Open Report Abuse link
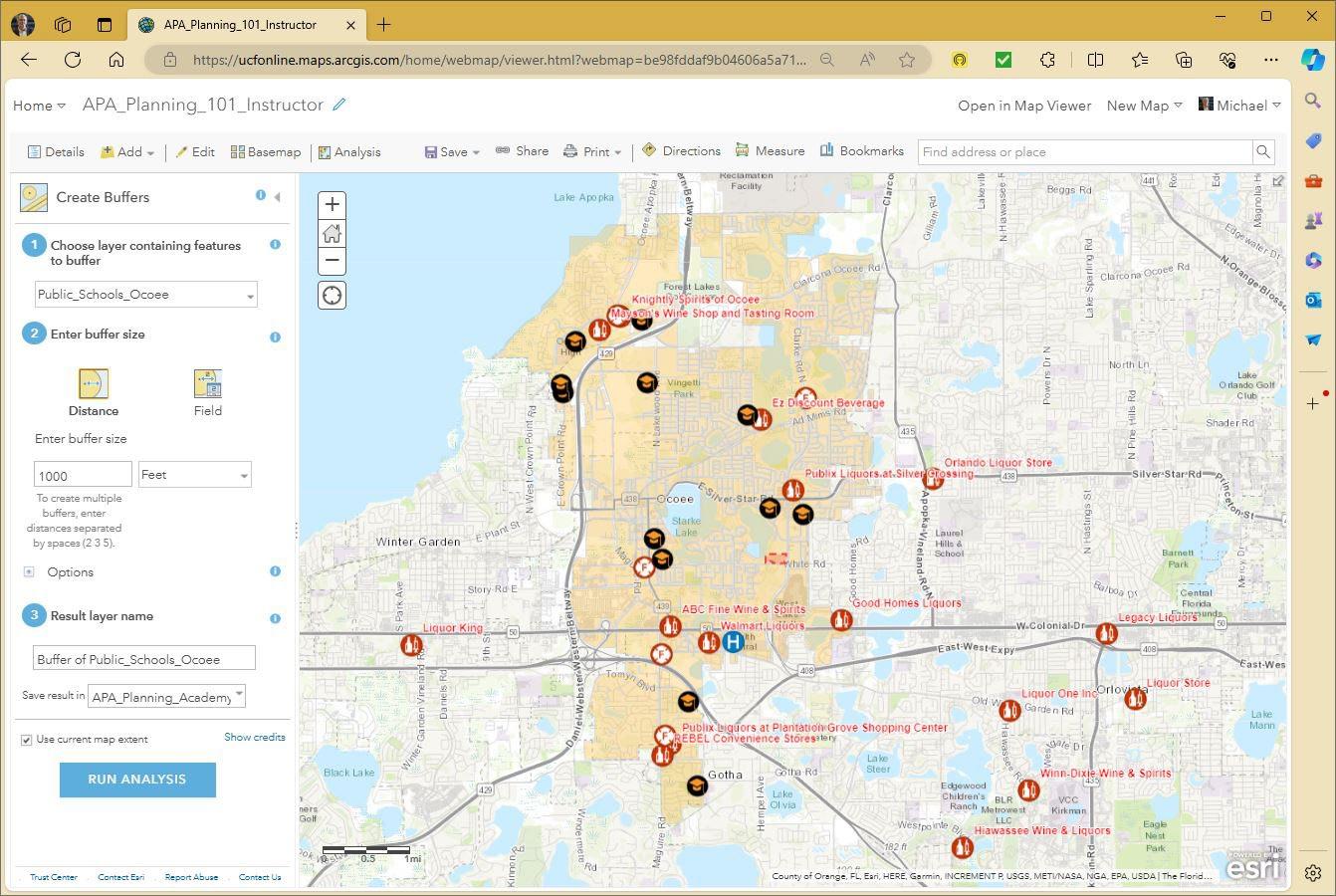 click(191, 877)
